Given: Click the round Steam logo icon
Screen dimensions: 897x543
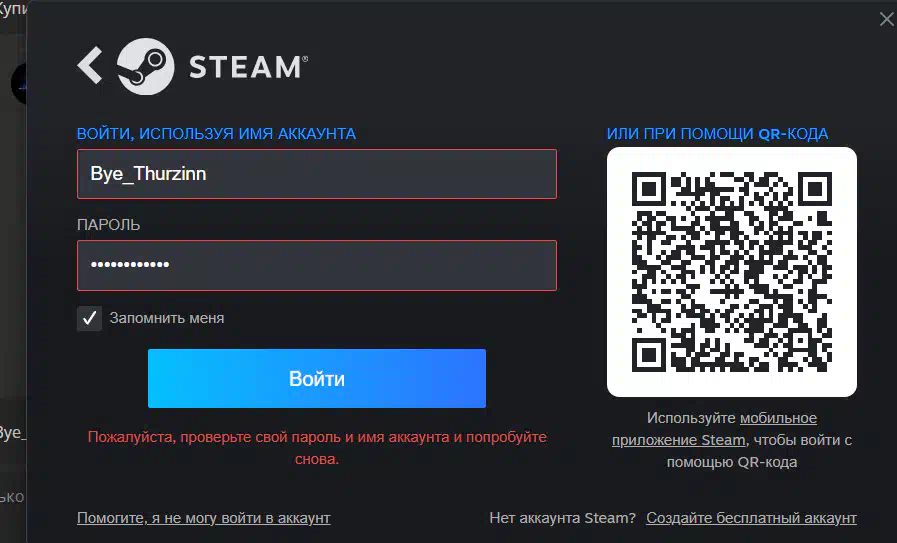Looking at the screenshot, I should 145,66.
